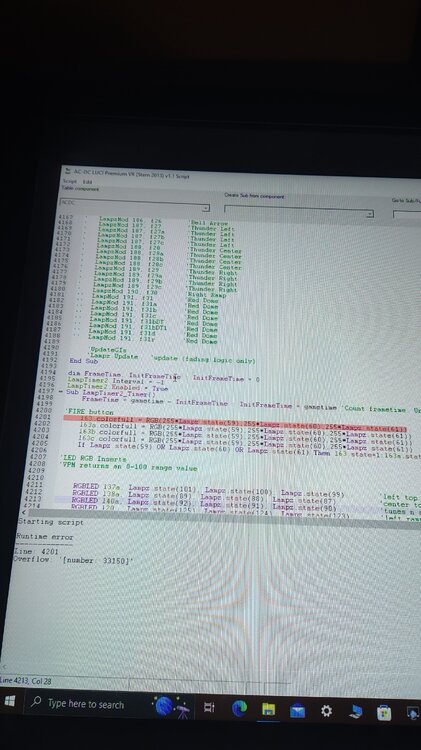Click the red highlighted error line 4201
Viewport: 421px width, 750px height.
click(235, 421)
